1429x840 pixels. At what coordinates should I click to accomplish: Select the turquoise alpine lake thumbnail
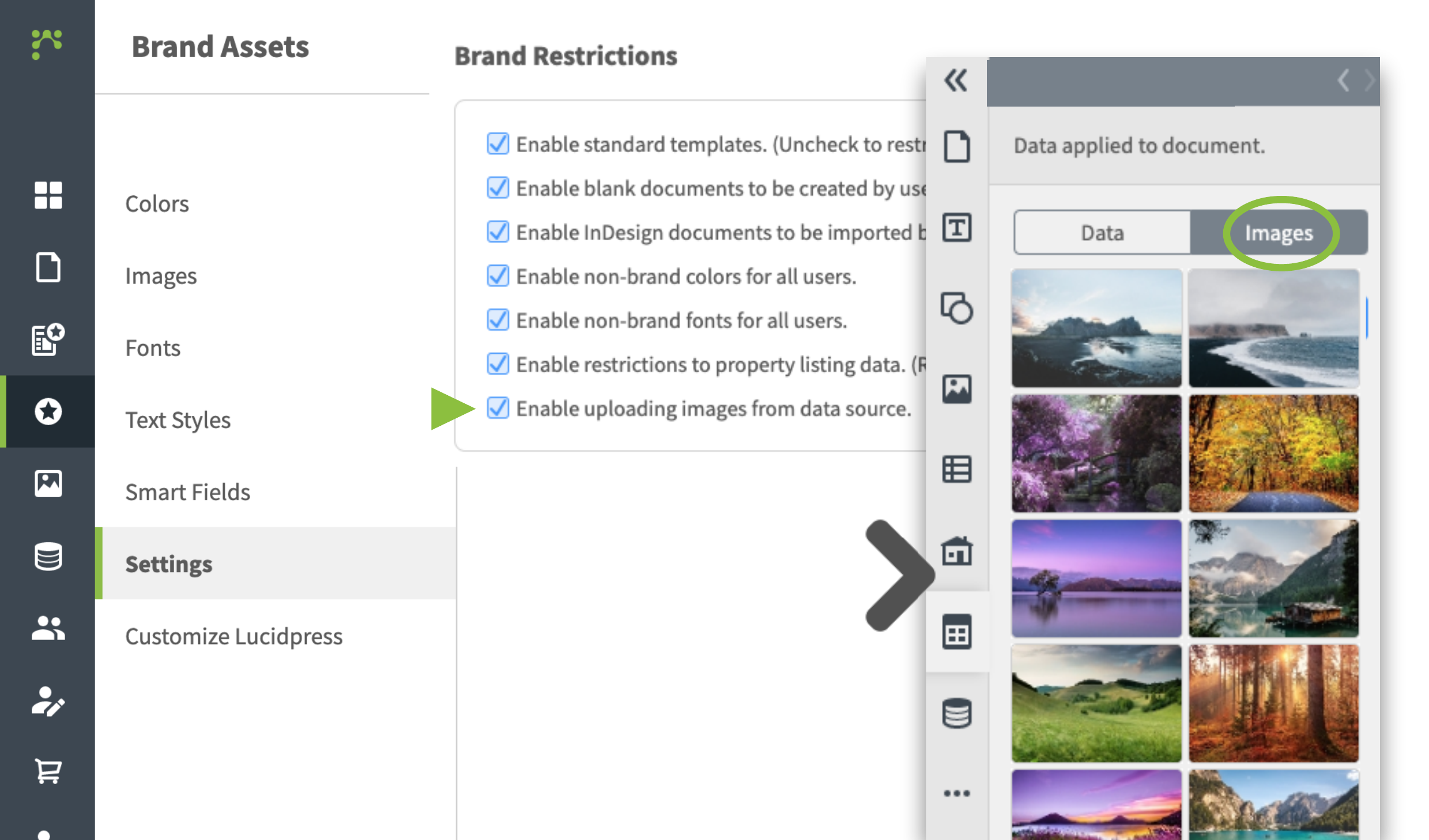1274,805
